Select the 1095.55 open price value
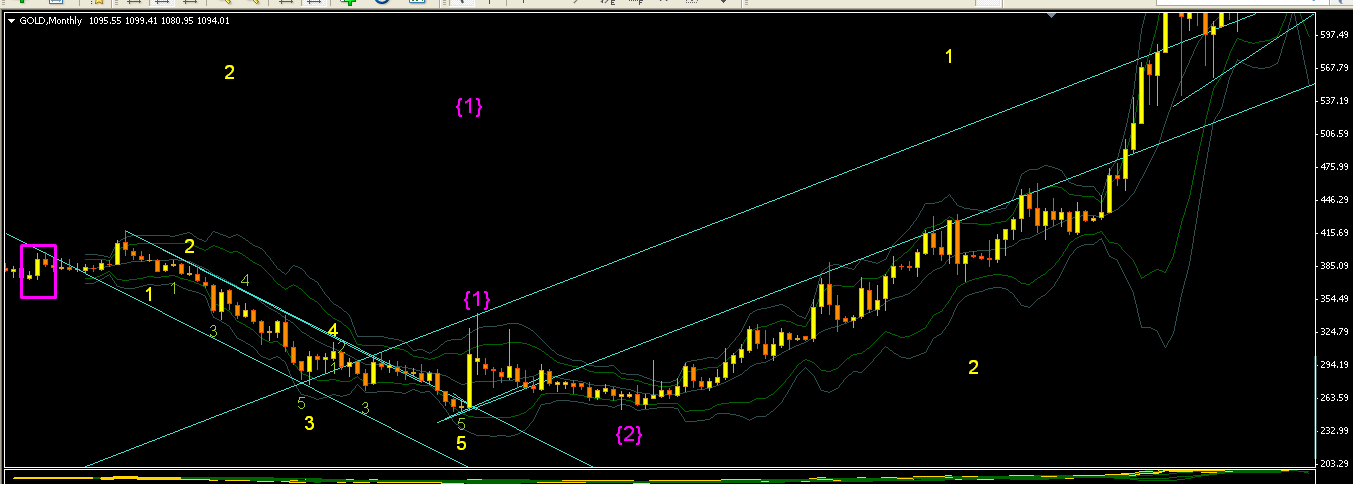1353x484 pixels. (x=107, y=20)
